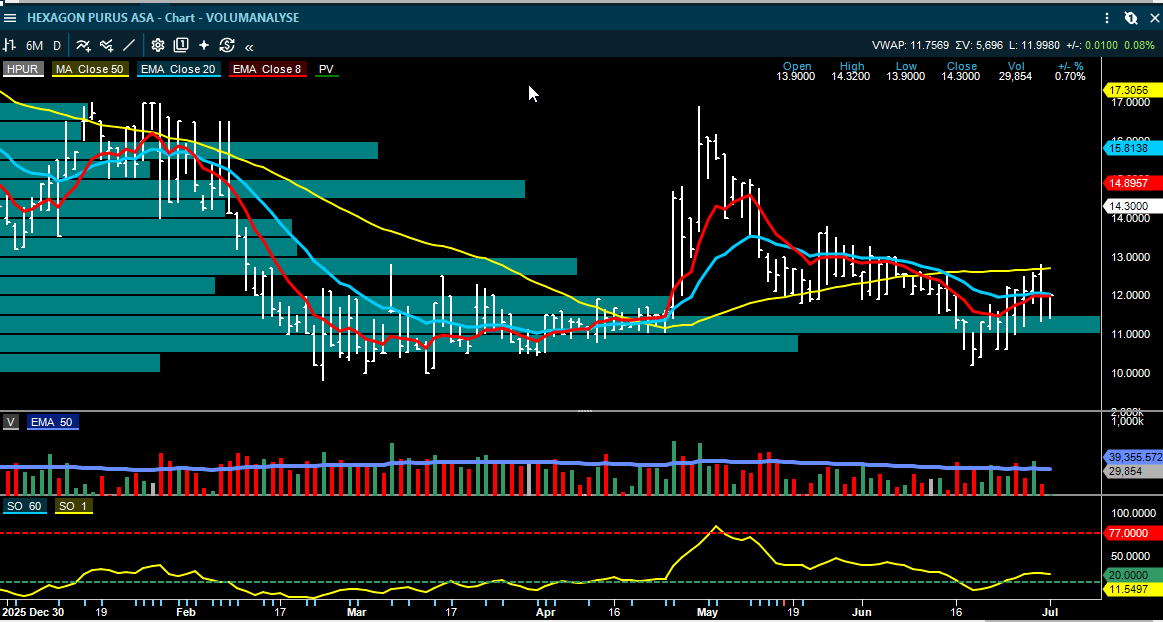
Task: Select the V volume panel label
Action: [x=10, y=422]
